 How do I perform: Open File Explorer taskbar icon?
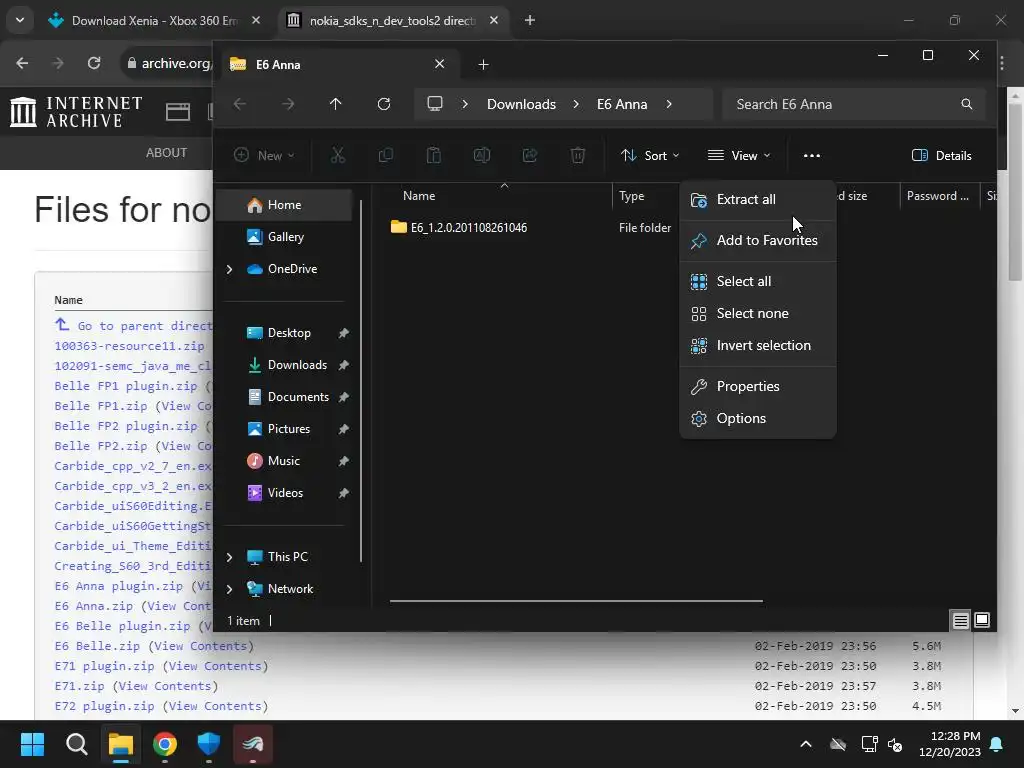point(121,744)
